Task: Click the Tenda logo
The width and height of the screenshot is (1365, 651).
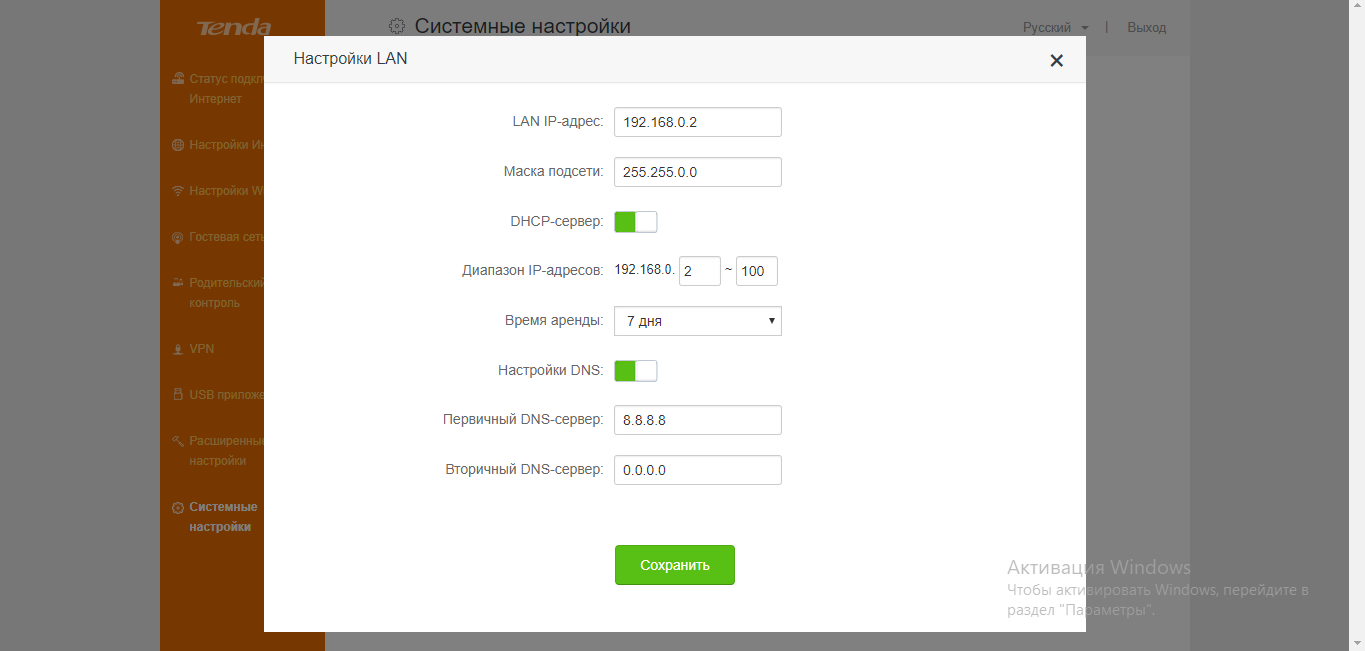Action: click(x=233, y=27)
